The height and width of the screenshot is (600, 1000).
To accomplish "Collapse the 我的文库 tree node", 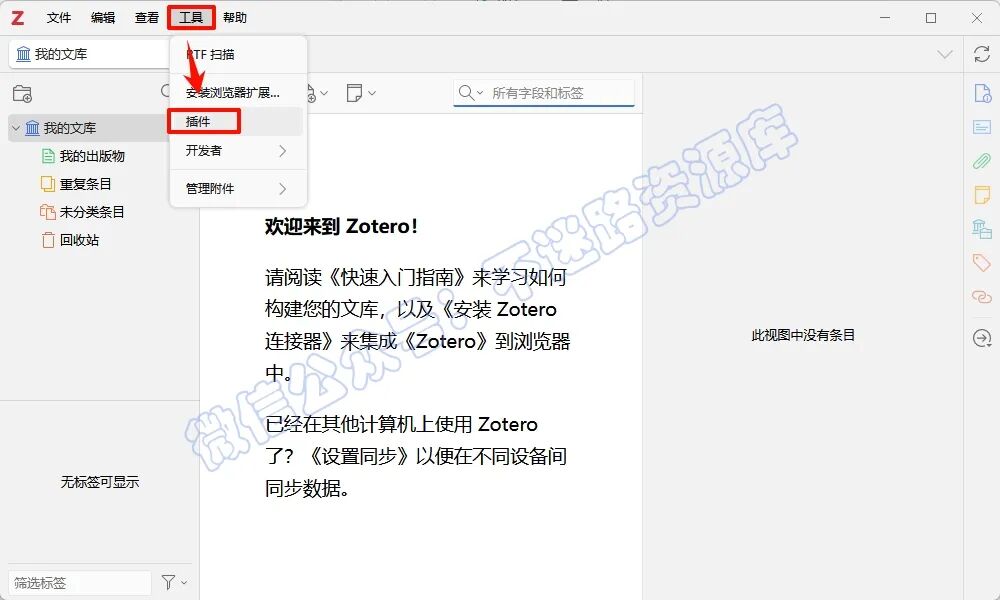I will pyautogui.click(x=16, y=128).
